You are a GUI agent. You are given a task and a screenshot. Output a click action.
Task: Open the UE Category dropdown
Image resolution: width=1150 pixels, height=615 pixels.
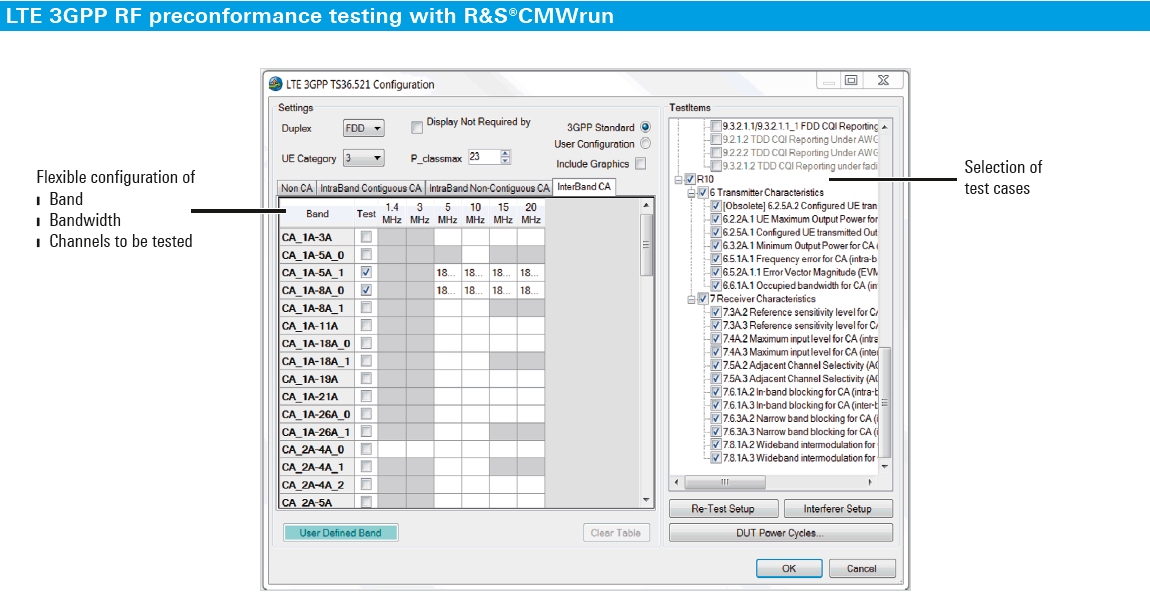pos(363,158)
